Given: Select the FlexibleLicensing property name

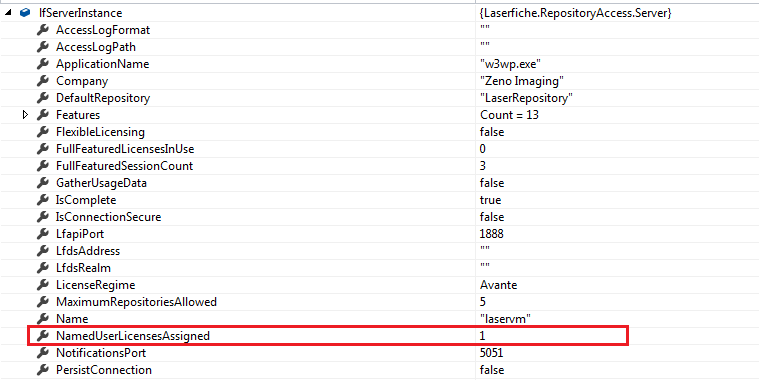Looking at the screenshot, I should click(x=100, y=132).
